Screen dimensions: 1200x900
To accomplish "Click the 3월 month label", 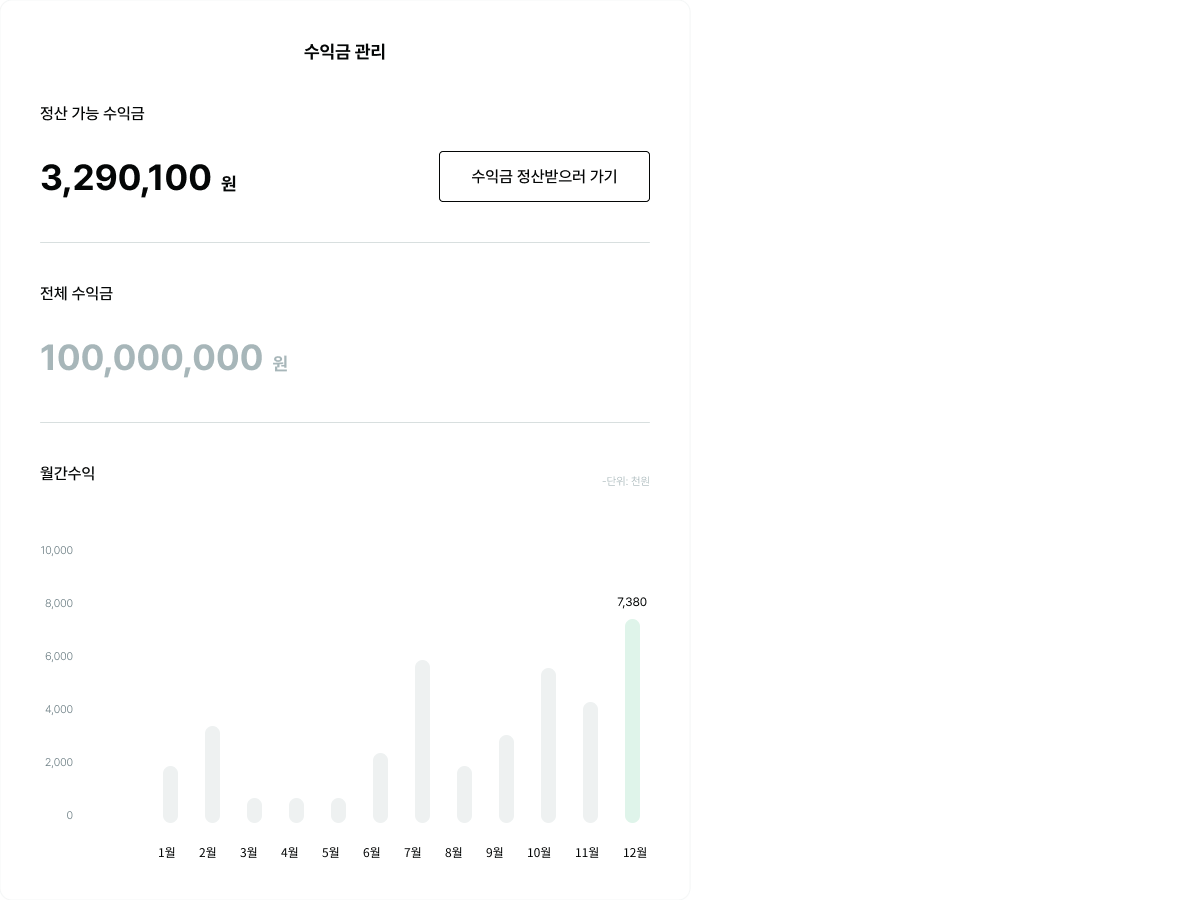I will (x=249, y=853).
